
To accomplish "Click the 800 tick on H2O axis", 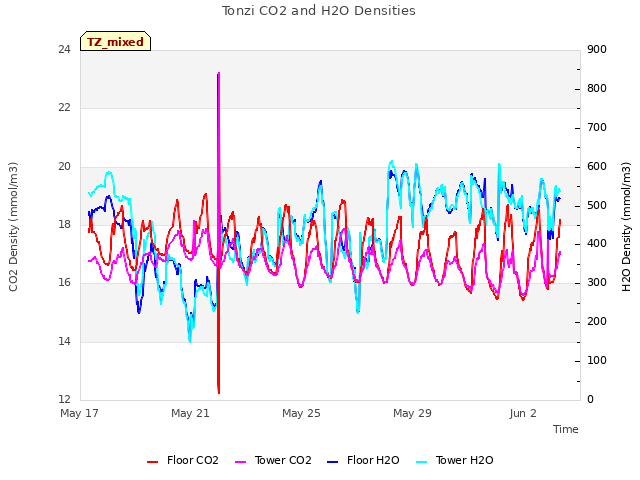I will [x=597, y=88].
